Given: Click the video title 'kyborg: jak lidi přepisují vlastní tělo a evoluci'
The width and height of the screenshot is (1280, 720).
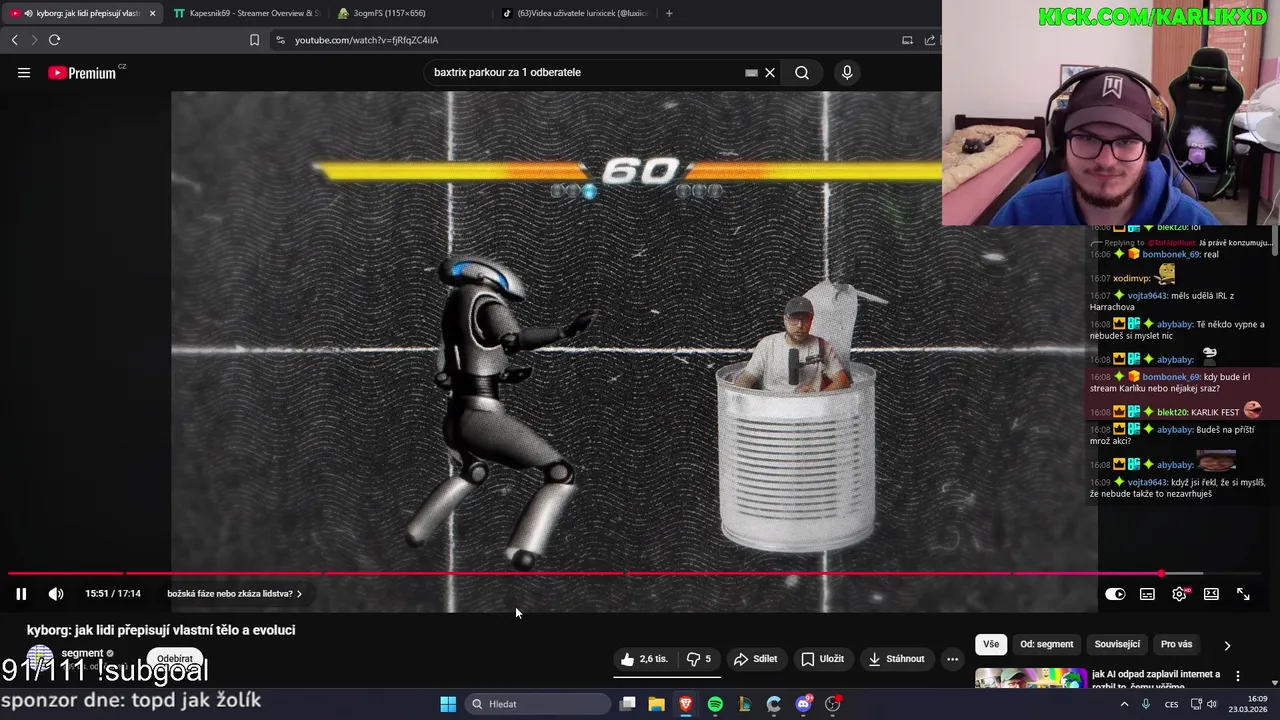Looking at the screenshot, I should pyautogui.click(x=161, y=630).
